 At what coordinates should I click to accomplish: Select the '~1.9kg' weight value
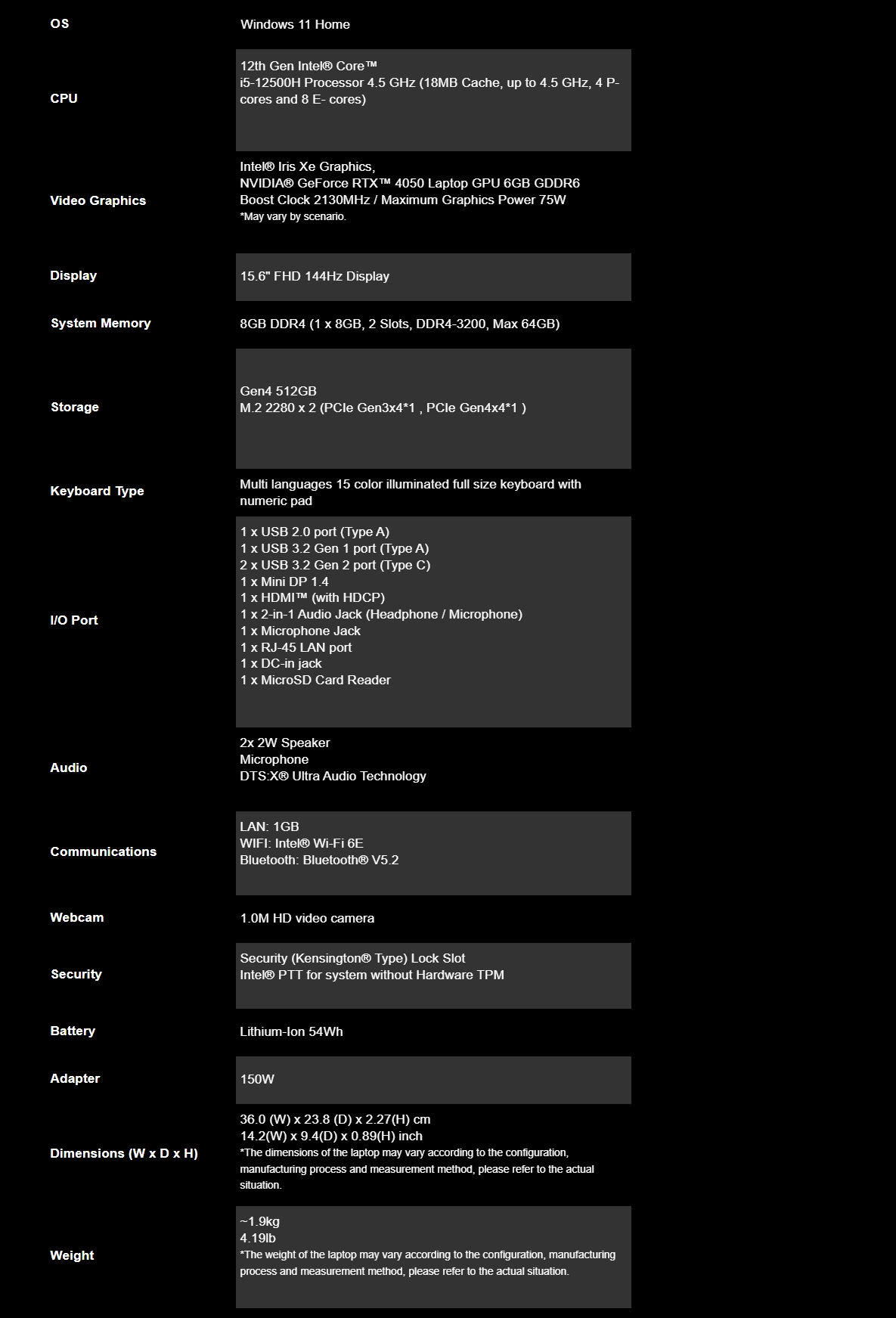(259, 1221)
